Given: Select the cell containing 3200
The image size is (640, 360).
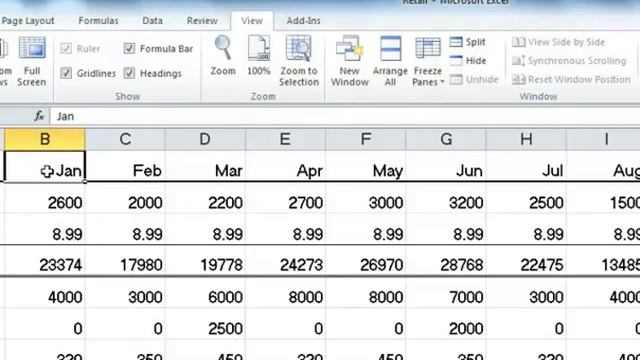Looking at the screenshot, I should (446, 198).
